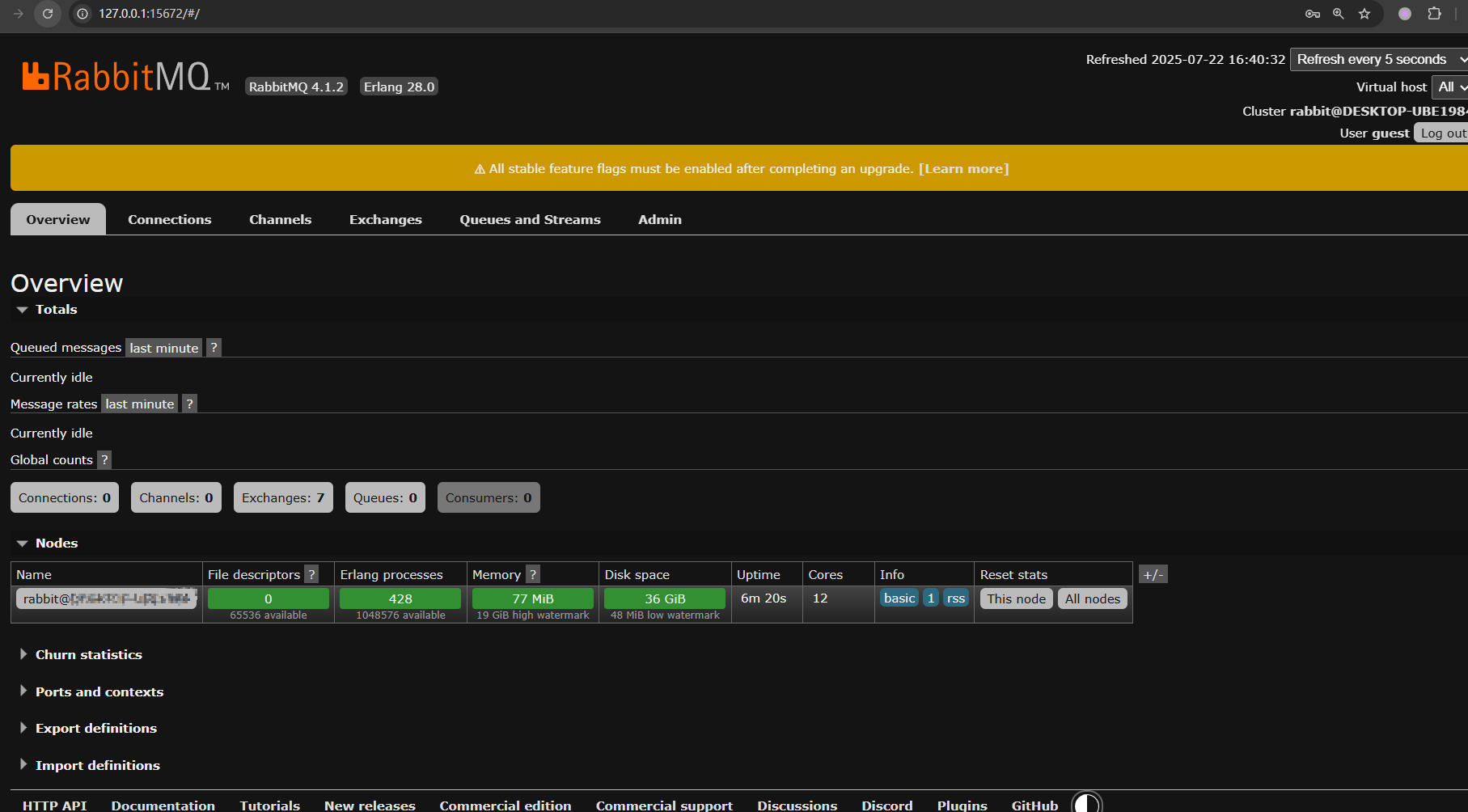Open help for Memory column

tap(532, 574)
